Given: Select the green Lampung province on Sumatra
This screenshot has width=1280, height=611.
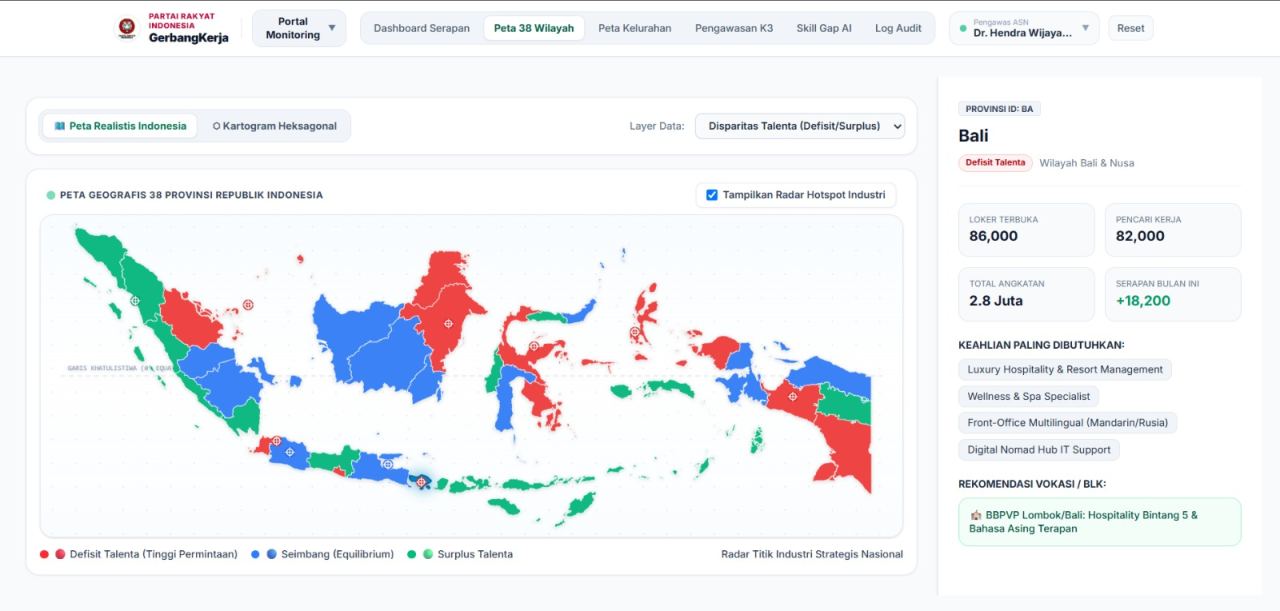Looking at the screenshot, I should click(x=245, y=418).
